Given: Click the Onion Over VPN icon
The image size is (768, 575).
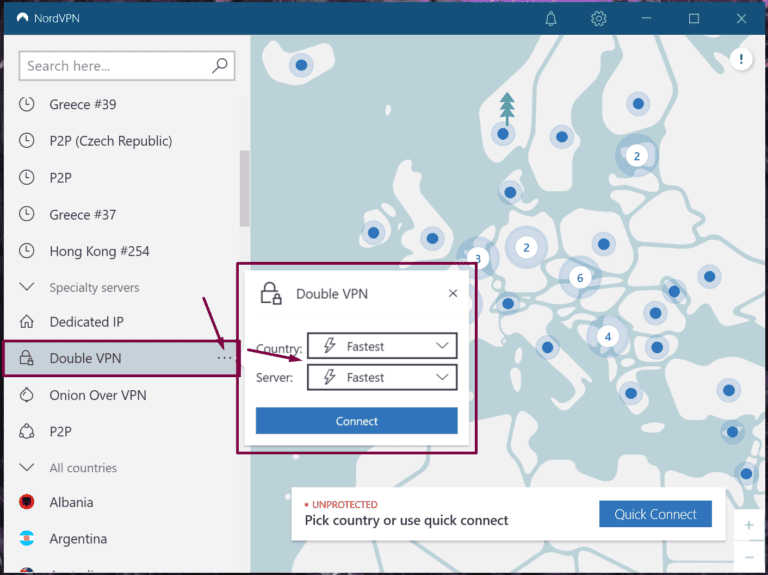Looking at the screenshot, I should point(28,395).
